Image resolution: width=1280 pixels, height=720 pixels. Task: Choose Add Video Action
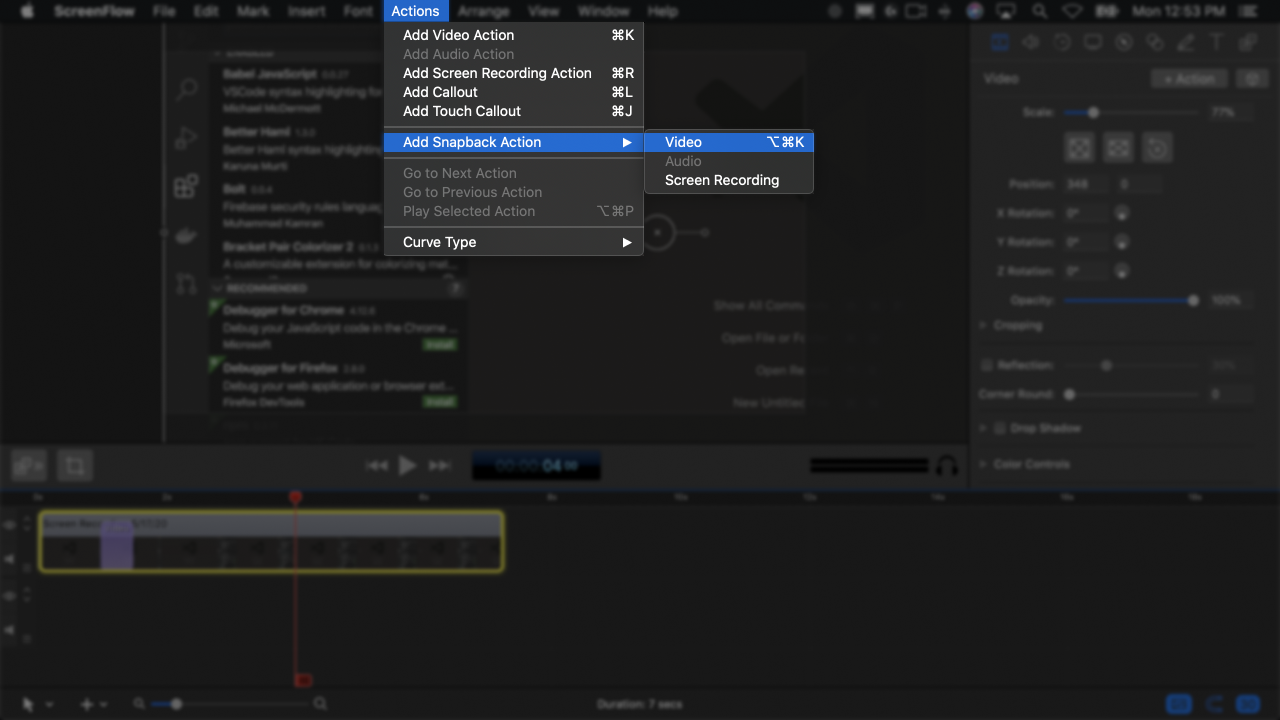[x=513, y=35]
